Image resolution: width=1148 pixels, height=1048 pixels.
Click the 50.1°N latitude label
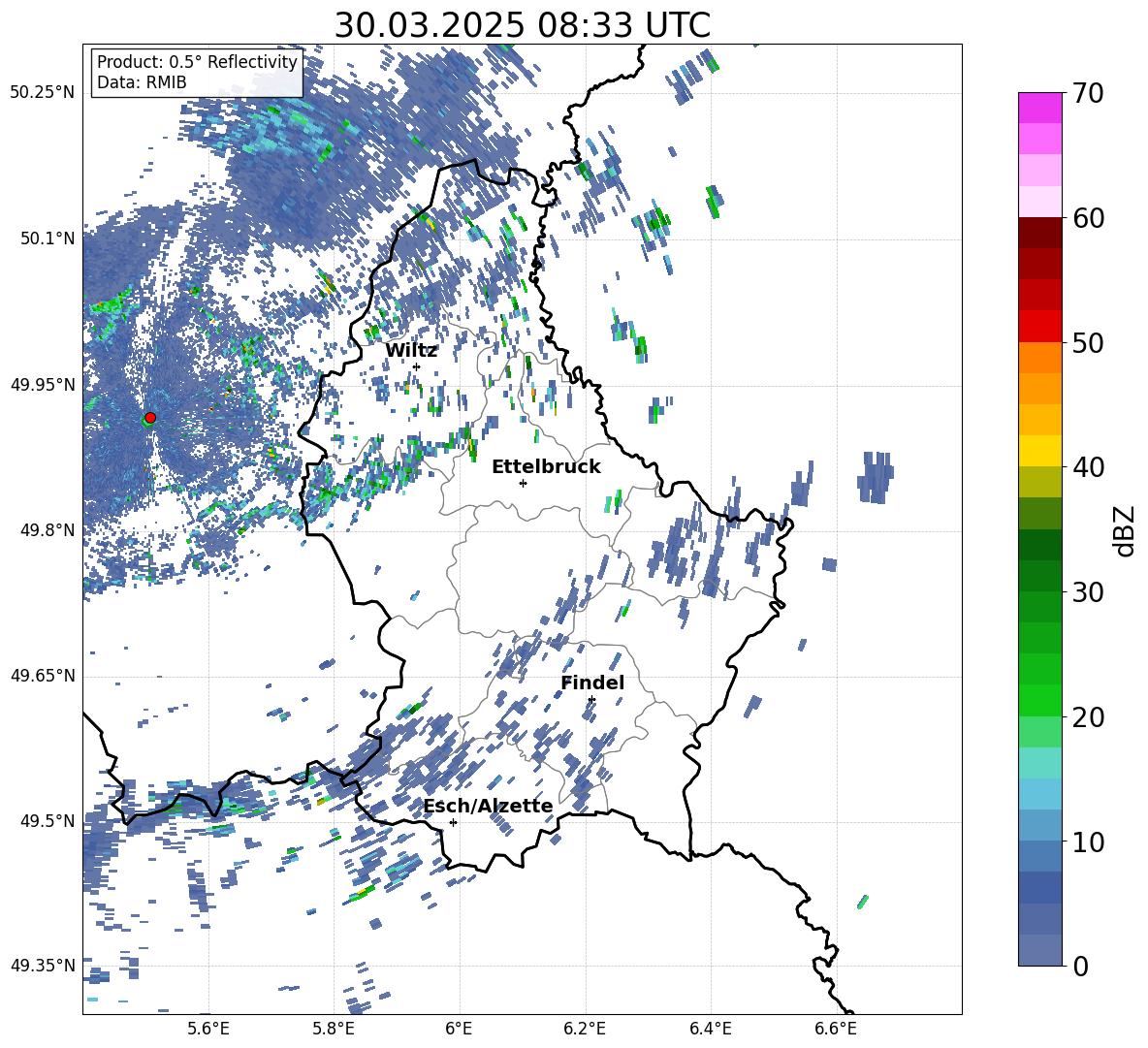(47, 238)
